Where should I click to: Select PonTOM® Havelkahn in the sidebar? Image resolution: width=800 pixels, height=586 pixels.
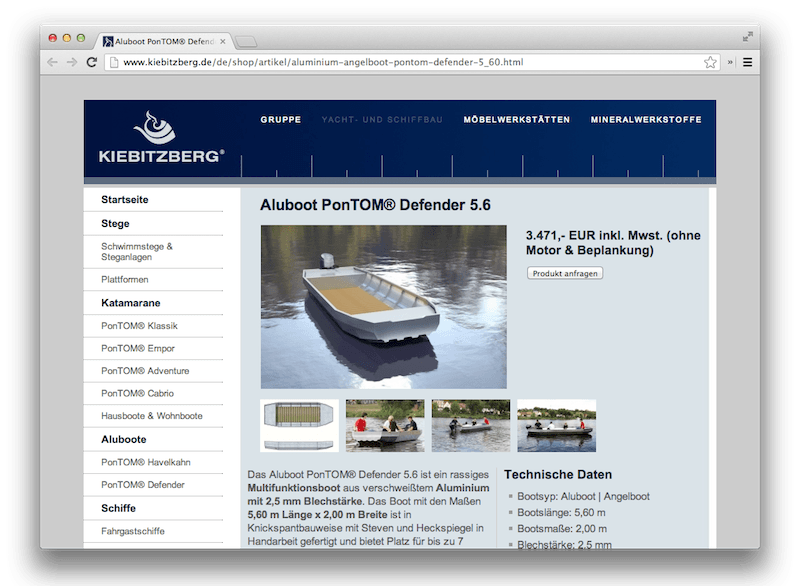[x=145, y=462]
